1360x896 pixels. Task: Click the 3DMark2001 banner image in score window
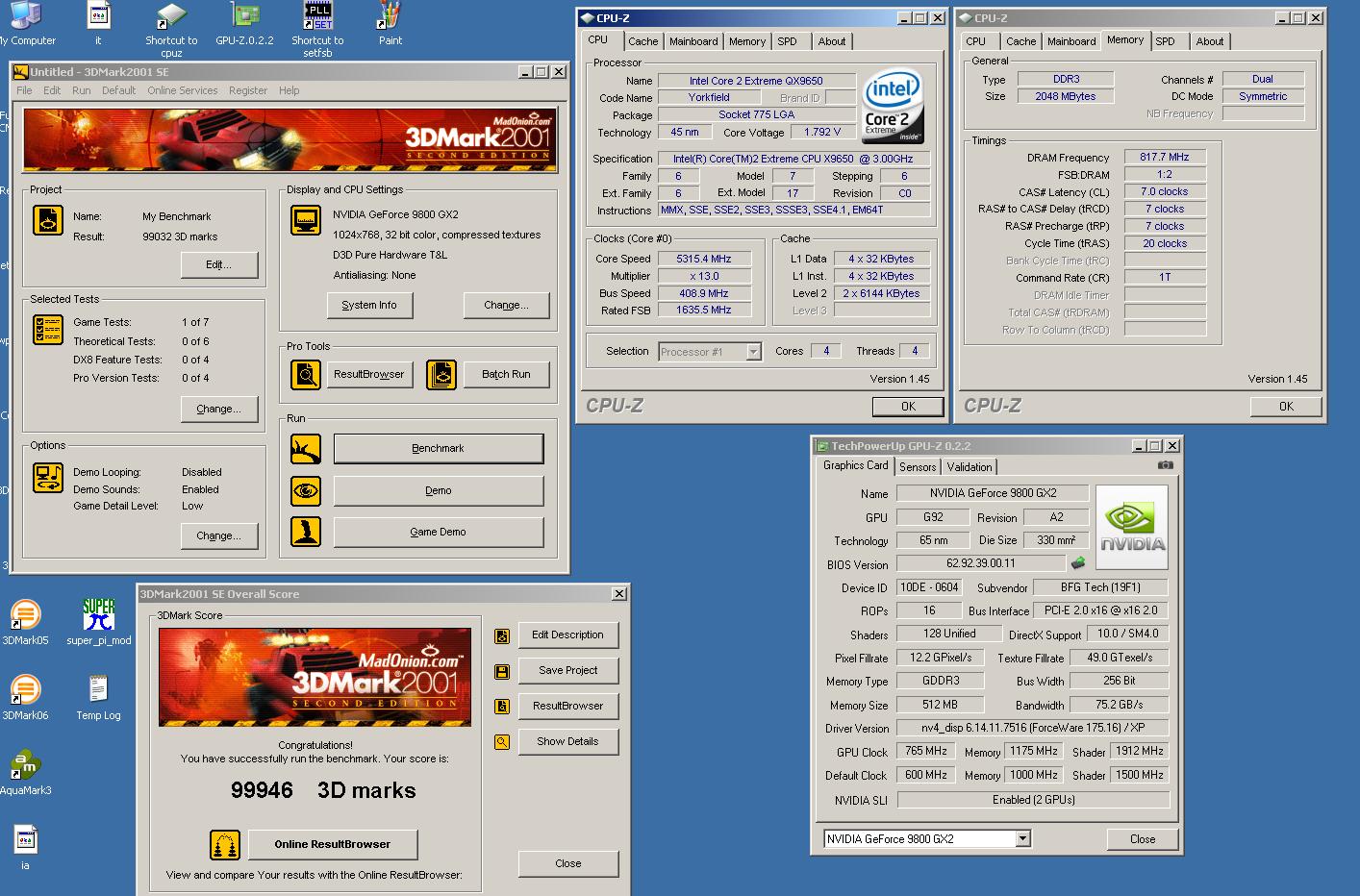coord(315,678)
